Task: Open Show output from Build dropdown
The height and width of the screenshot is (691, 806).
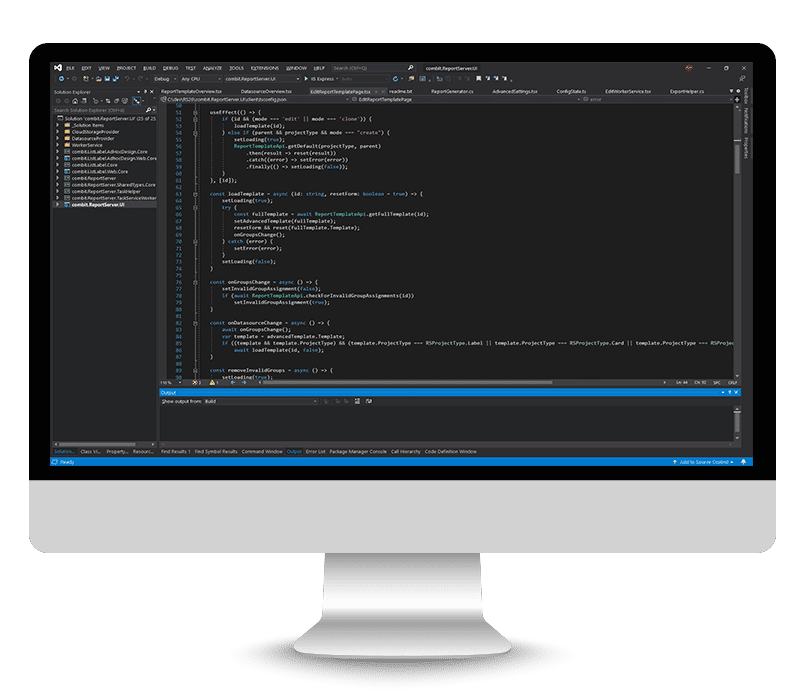Action: (261, 402)
